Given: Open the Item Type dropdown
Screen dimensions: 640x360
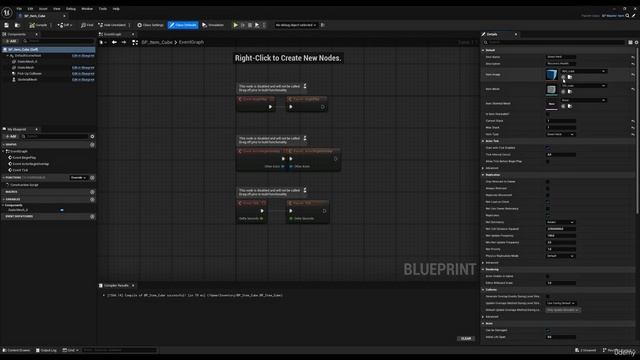Looking at the screenshot, I should tap(560, 134).
